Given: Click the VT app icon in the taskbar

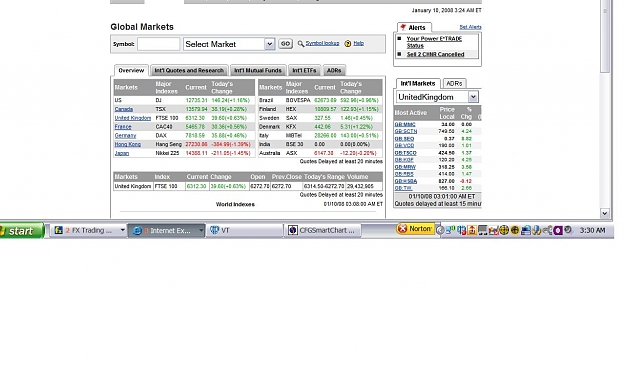Looking at the screenshot, I should [214, 230].
